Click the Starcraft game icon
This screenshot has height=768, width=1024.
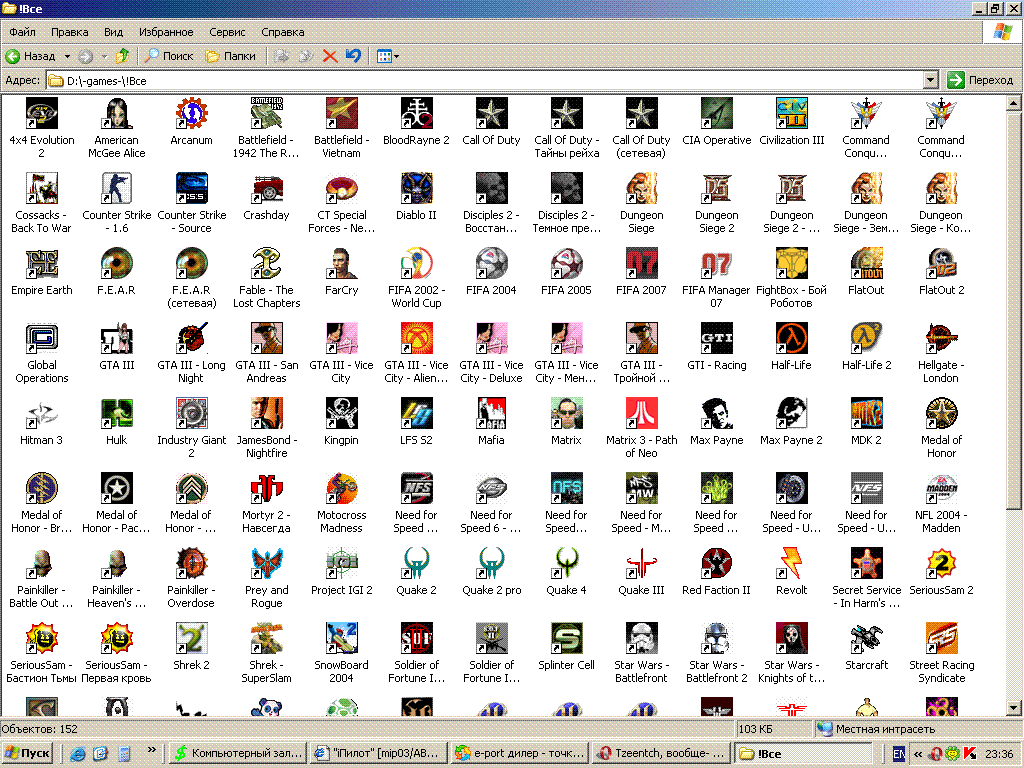coord(866,638)
